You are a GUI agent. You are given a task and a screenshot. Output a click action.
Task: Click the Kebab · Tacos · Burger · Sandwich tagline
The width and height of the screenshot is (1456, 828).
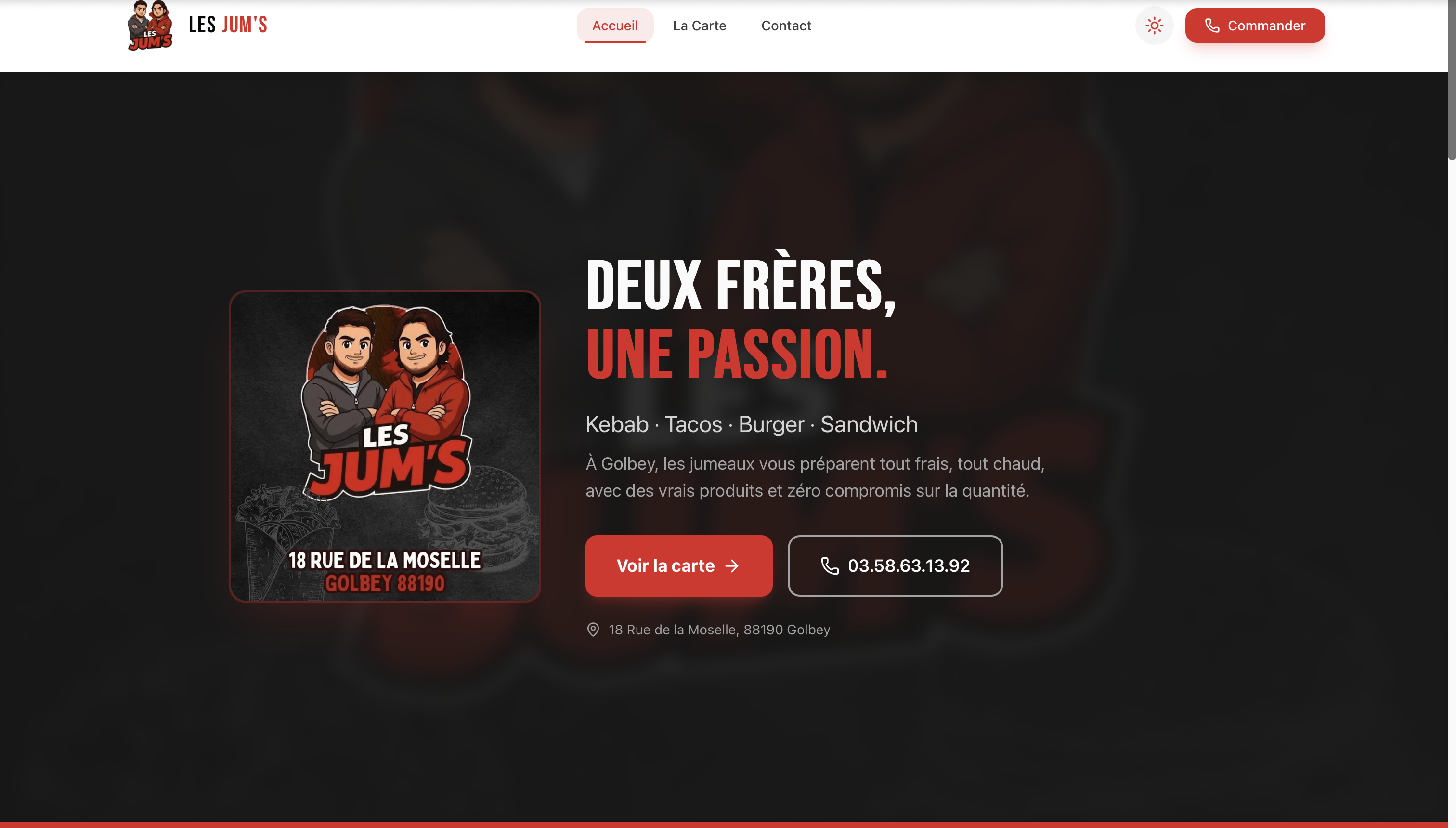[x=751, y=424]
